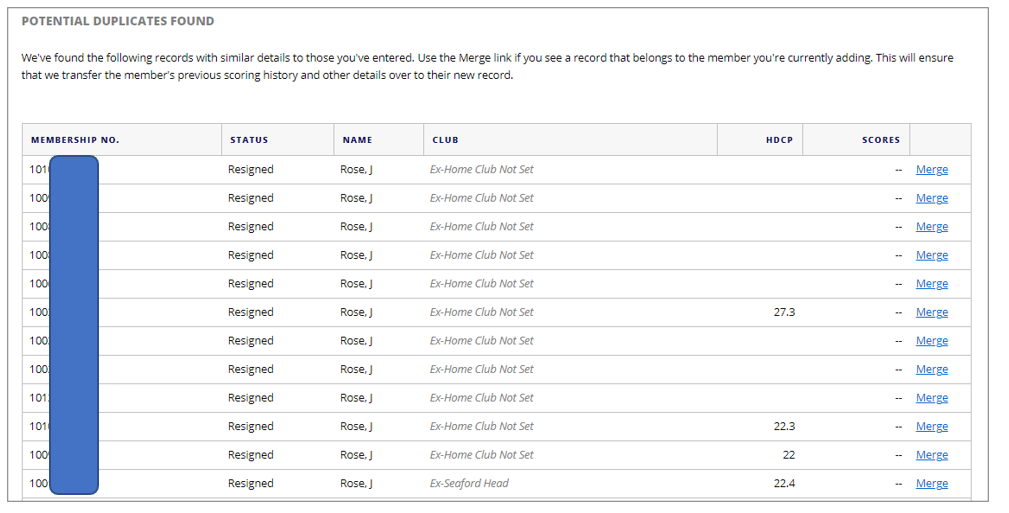Screen dimensions: 1009x513
Task: Open Merge link in the fourth row
Action: [931, 255]
